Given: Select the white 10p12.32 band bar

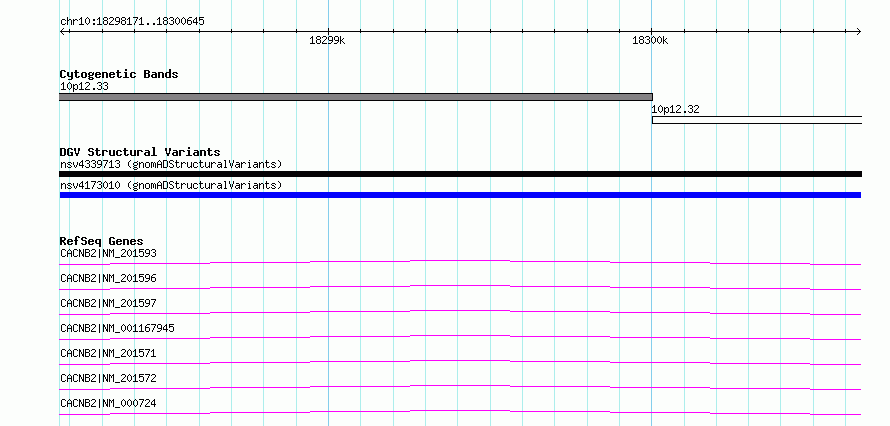Looking at the screenshot, I should click(757, 120).
